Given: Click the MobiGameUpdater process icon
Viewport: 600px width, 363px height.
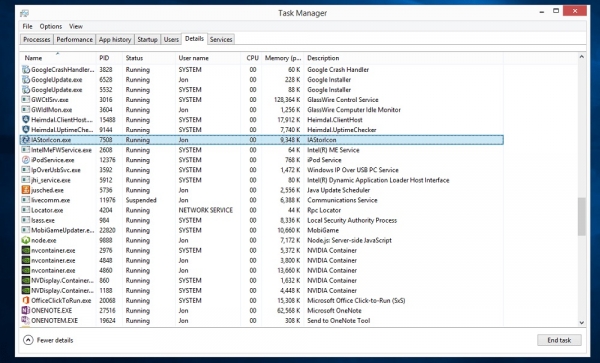Looking at the screenshot, I should (26, 230).
